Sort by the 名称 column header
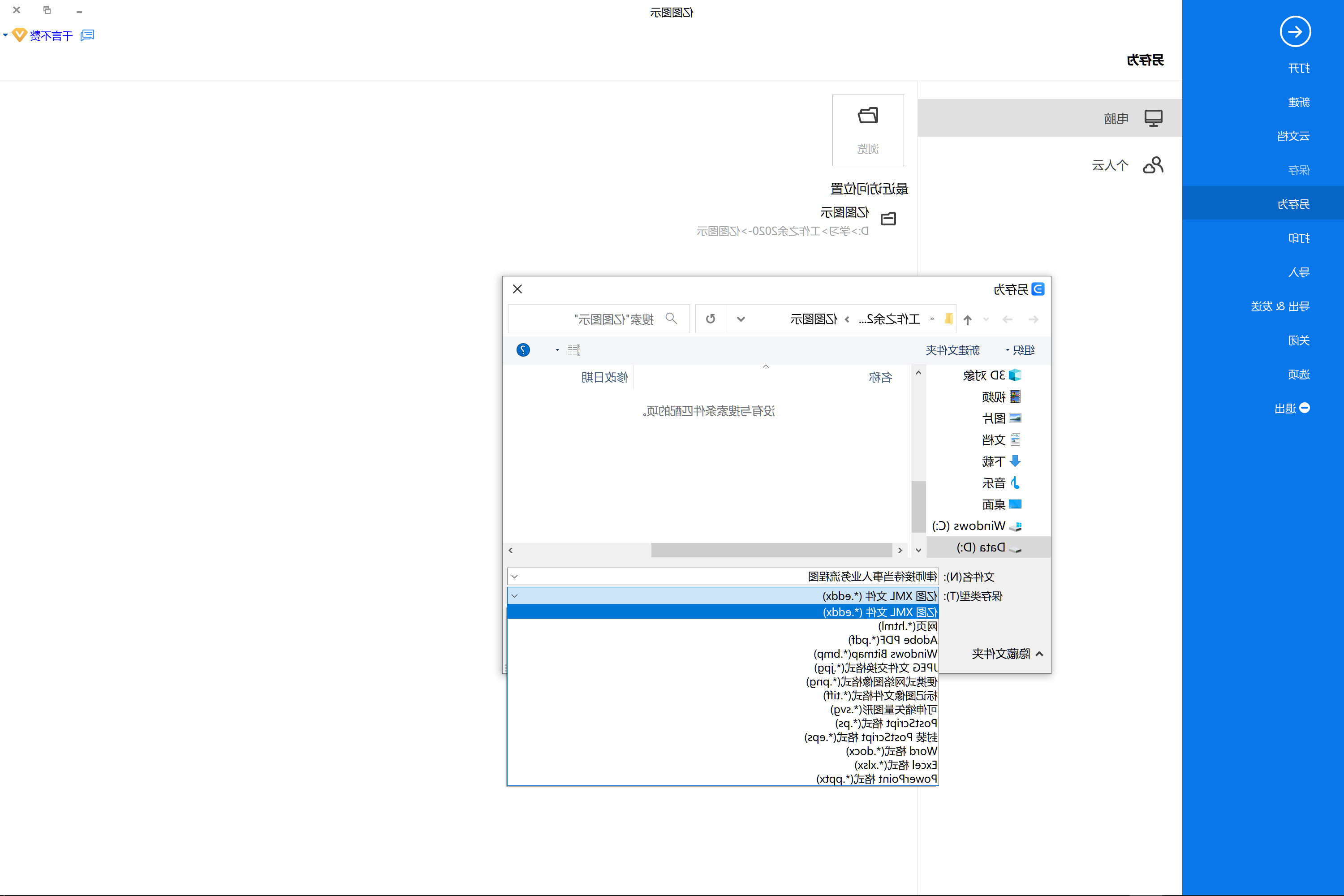Screen dimensions: 1344x896 click(x=880, y=377)
